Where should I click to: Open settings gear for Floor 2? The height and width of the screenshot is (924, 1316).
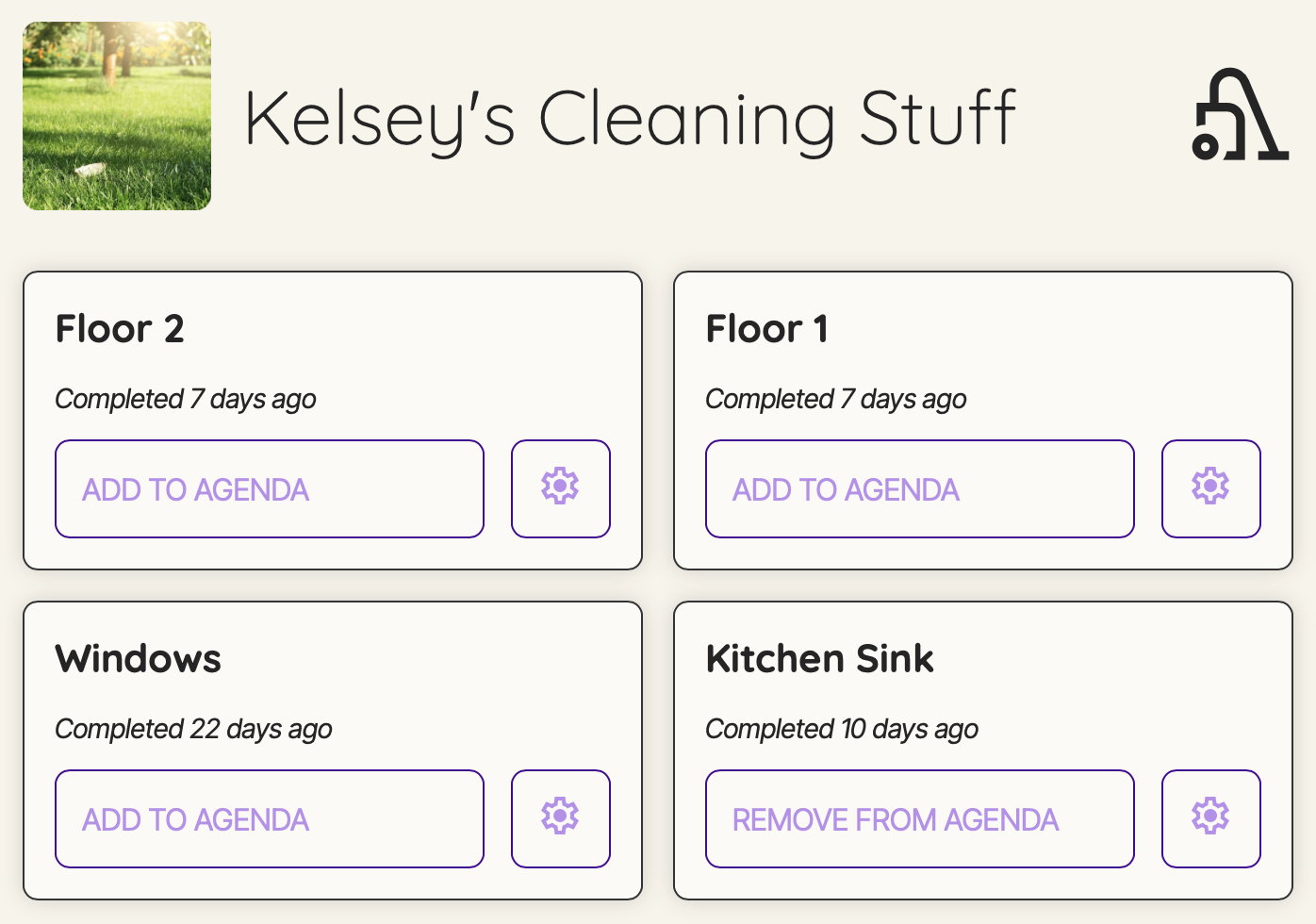tap(561, 488)
